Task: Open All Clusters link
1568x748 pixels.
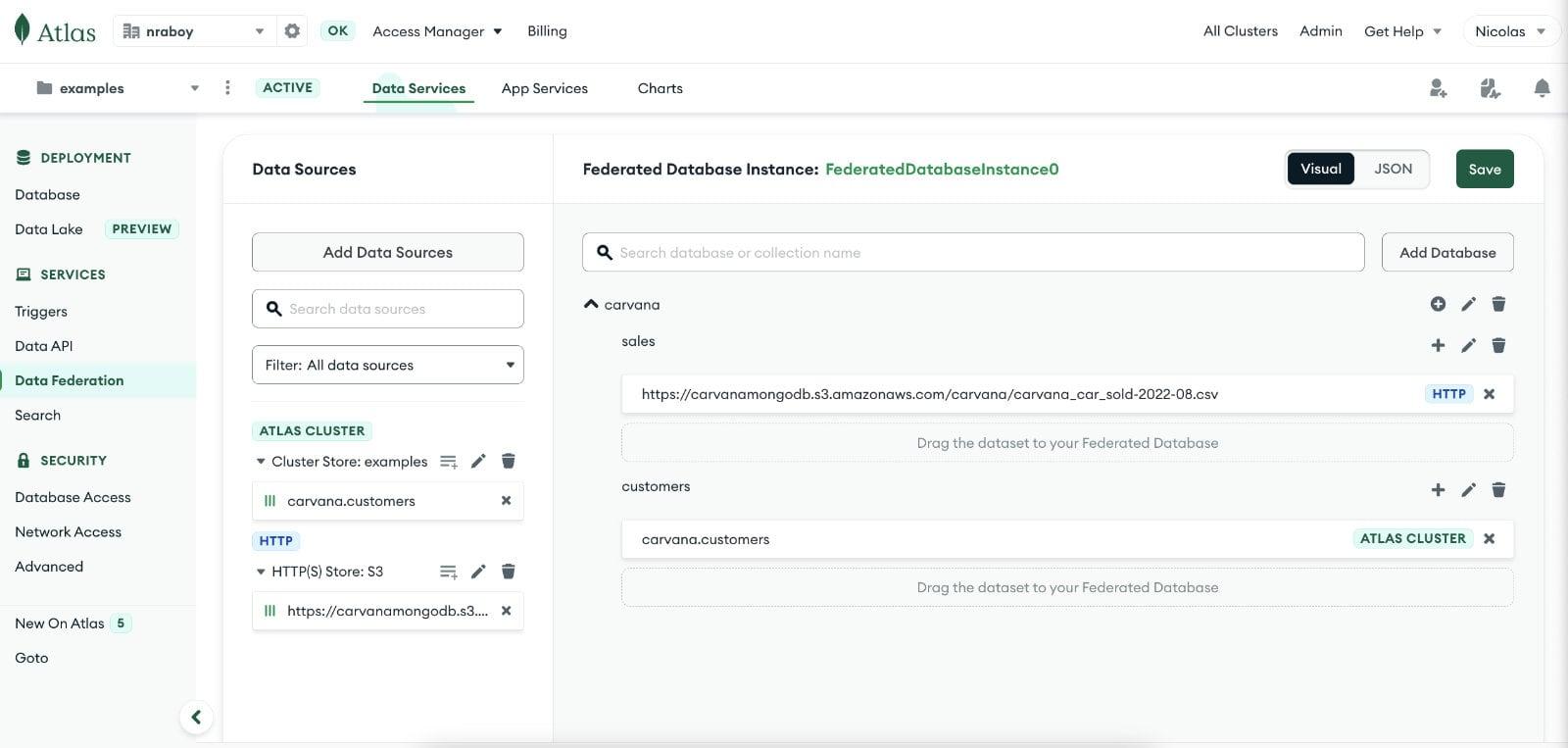Action: (1241, 31)
